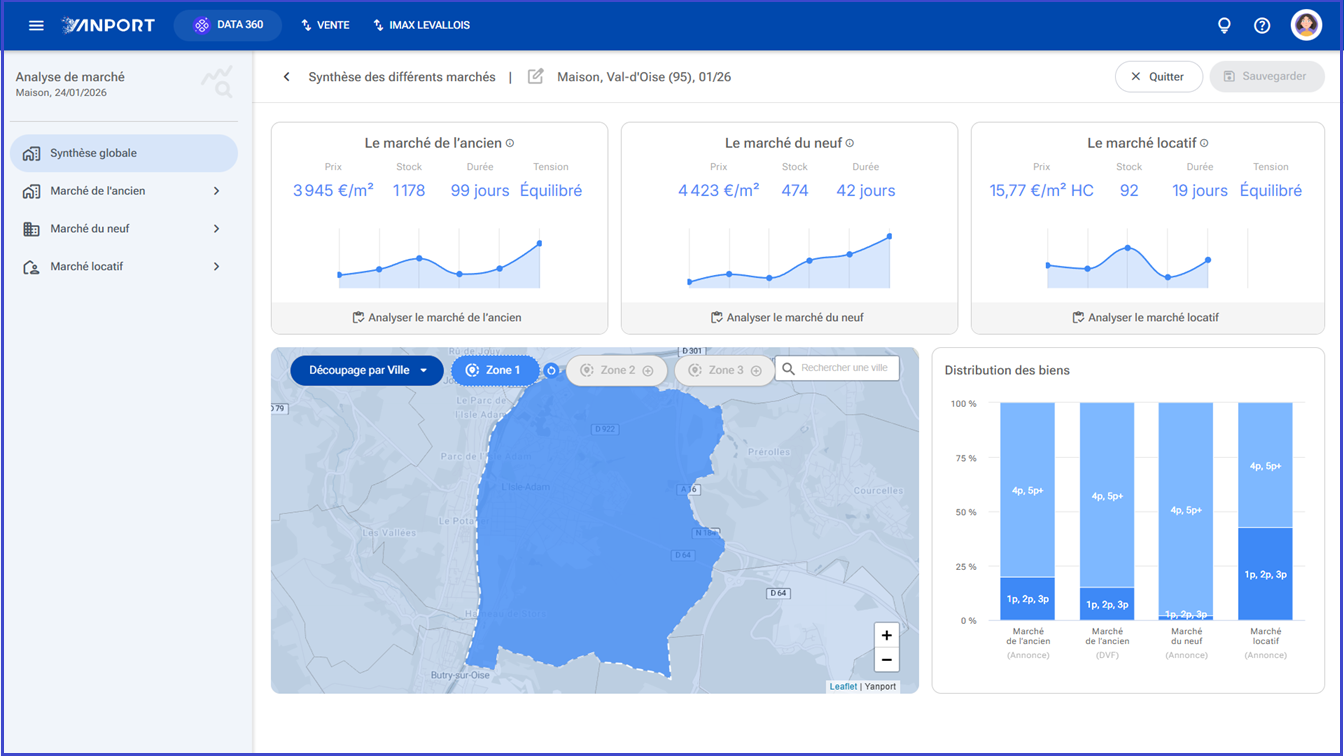Image resolution: width=1344 pixels, height=756 pixels.
Task: Click Analyser le marché du neuf
Action: pos(789,318)
